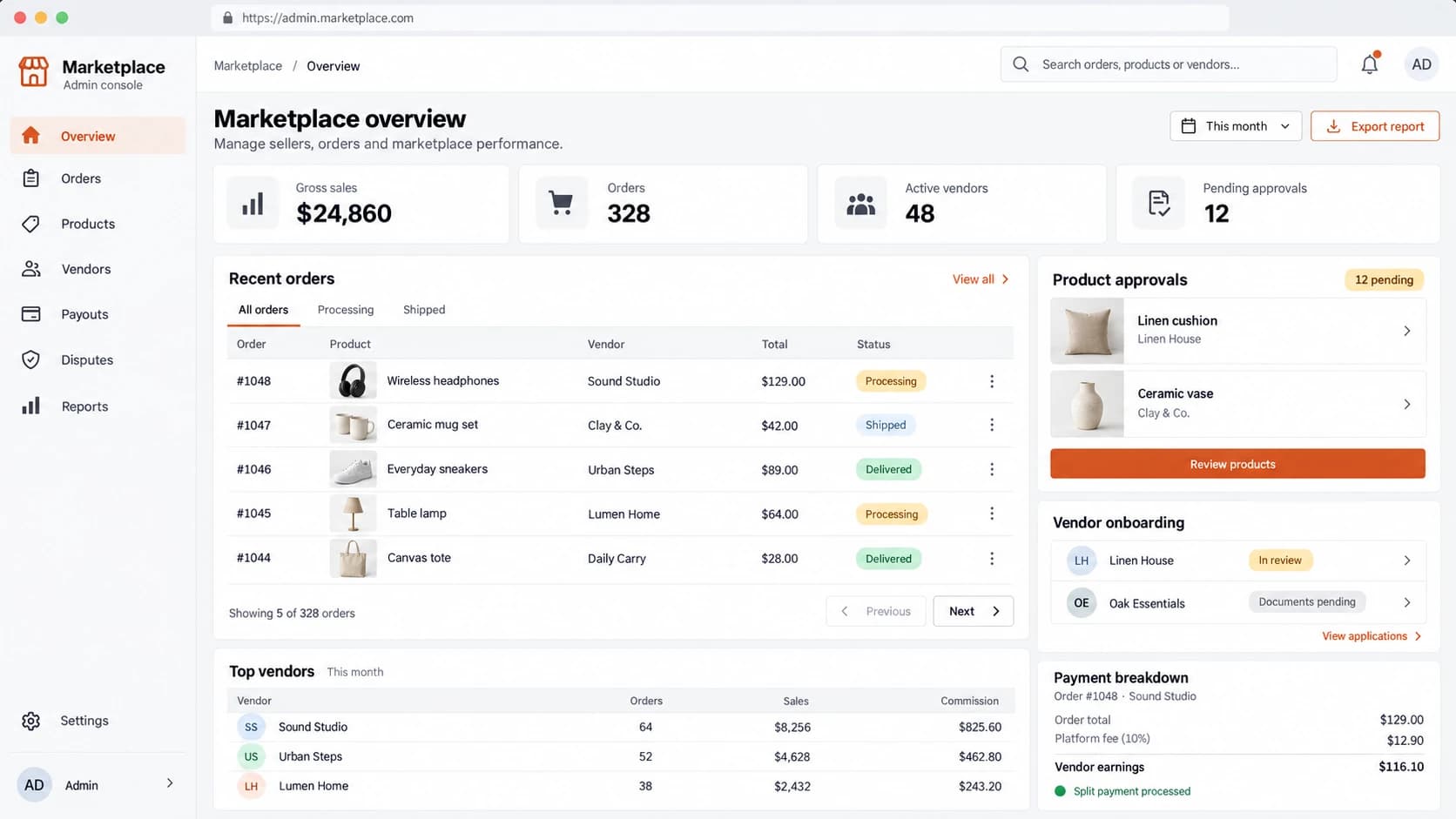Open Orders in the sidebar
Screen dimensions: 1456x819
(98, 178)
